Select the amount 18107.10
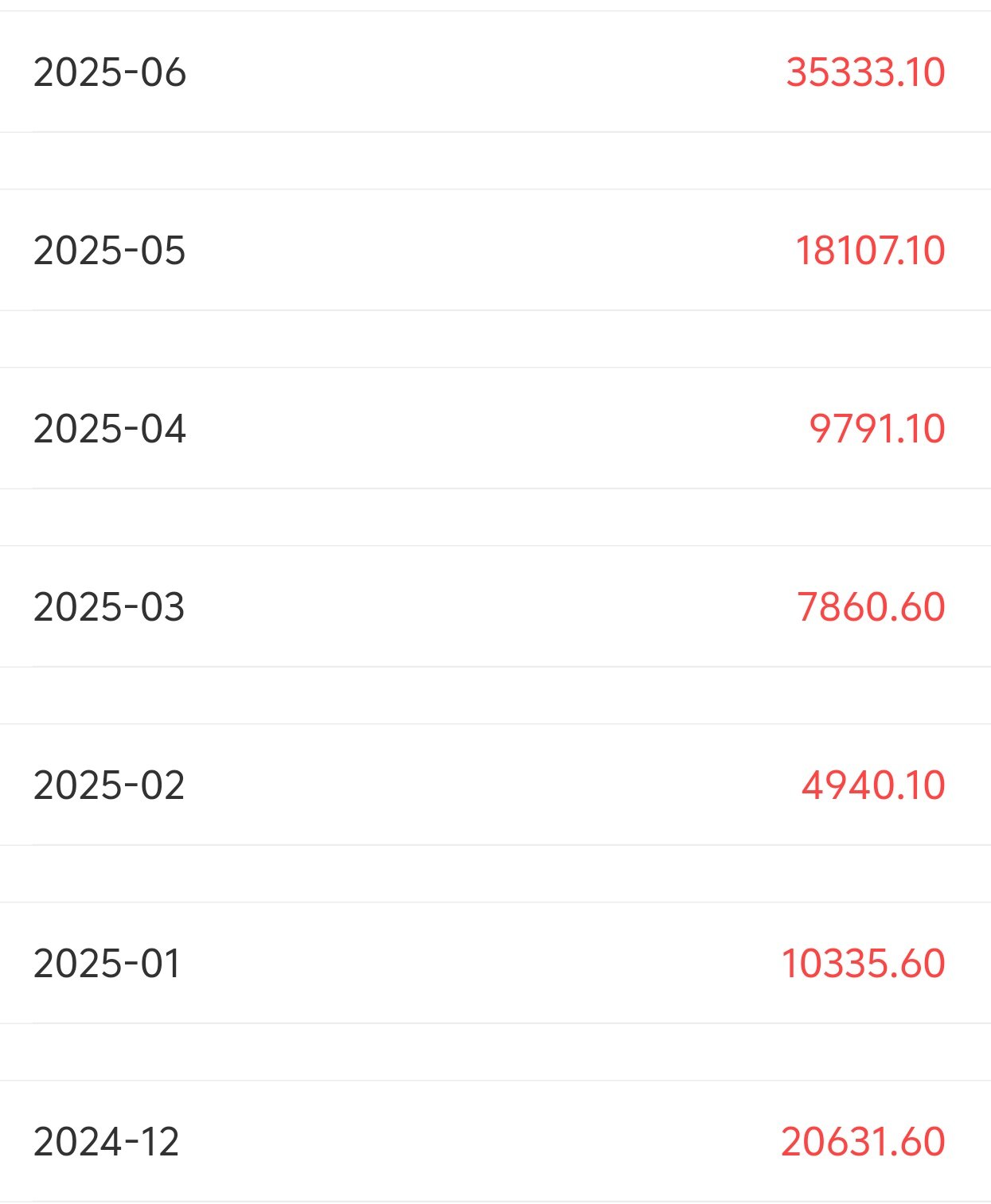The height and width of the screenshot is (1204, 991). click(870, 250)
